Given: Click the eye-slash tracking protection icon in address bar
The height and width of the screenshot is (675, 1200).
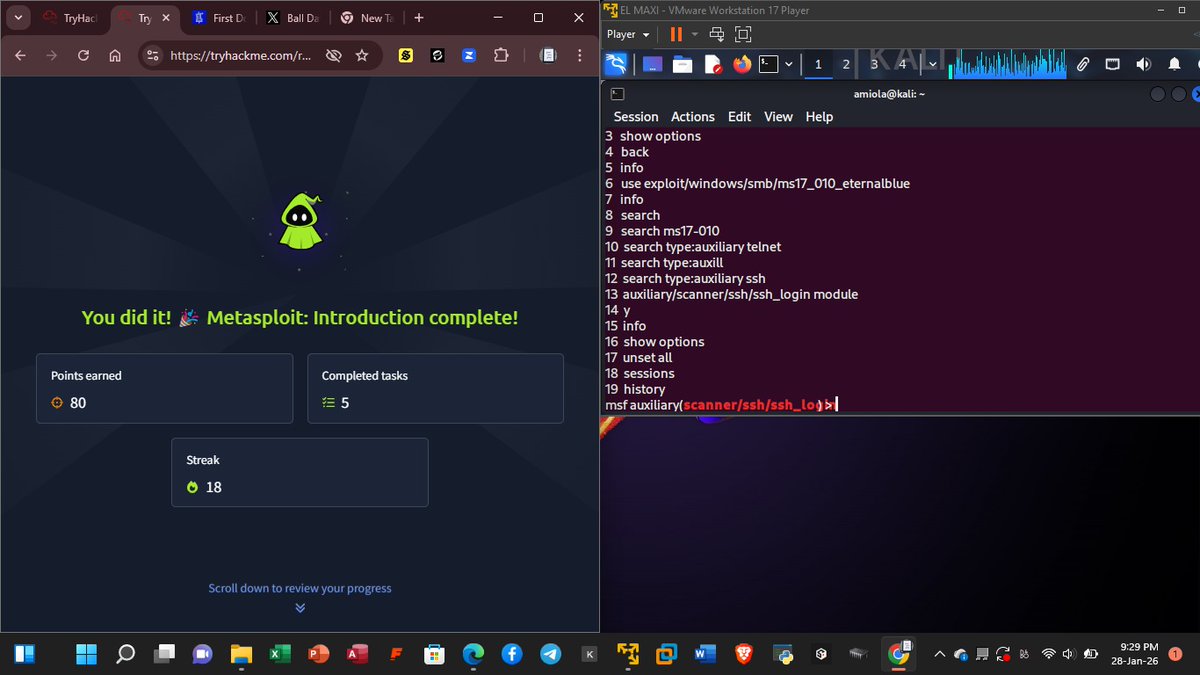Looking at the screenshot, I should [x=334, y=56].
